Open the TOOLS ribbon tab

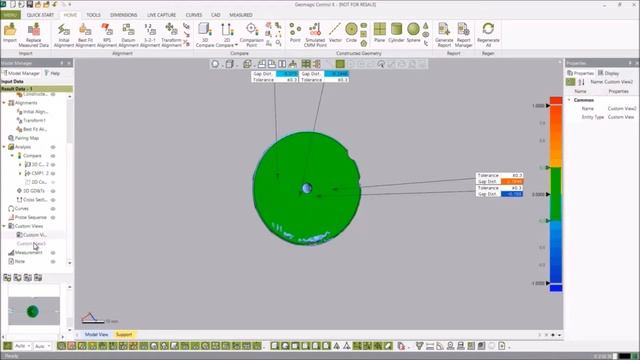[93, 15]
